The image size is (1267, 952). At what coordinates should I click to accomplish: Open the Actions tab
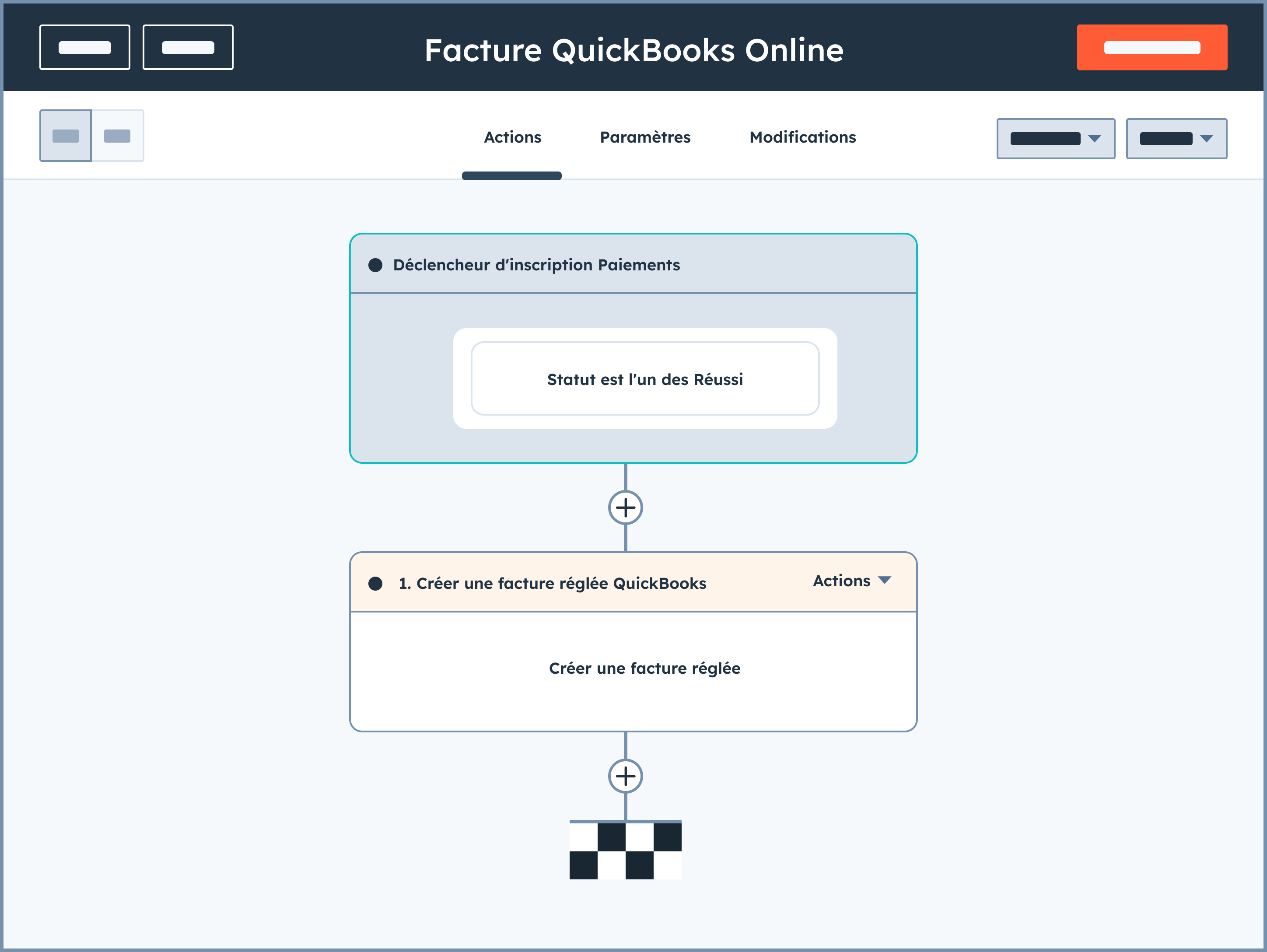point(512,137)
